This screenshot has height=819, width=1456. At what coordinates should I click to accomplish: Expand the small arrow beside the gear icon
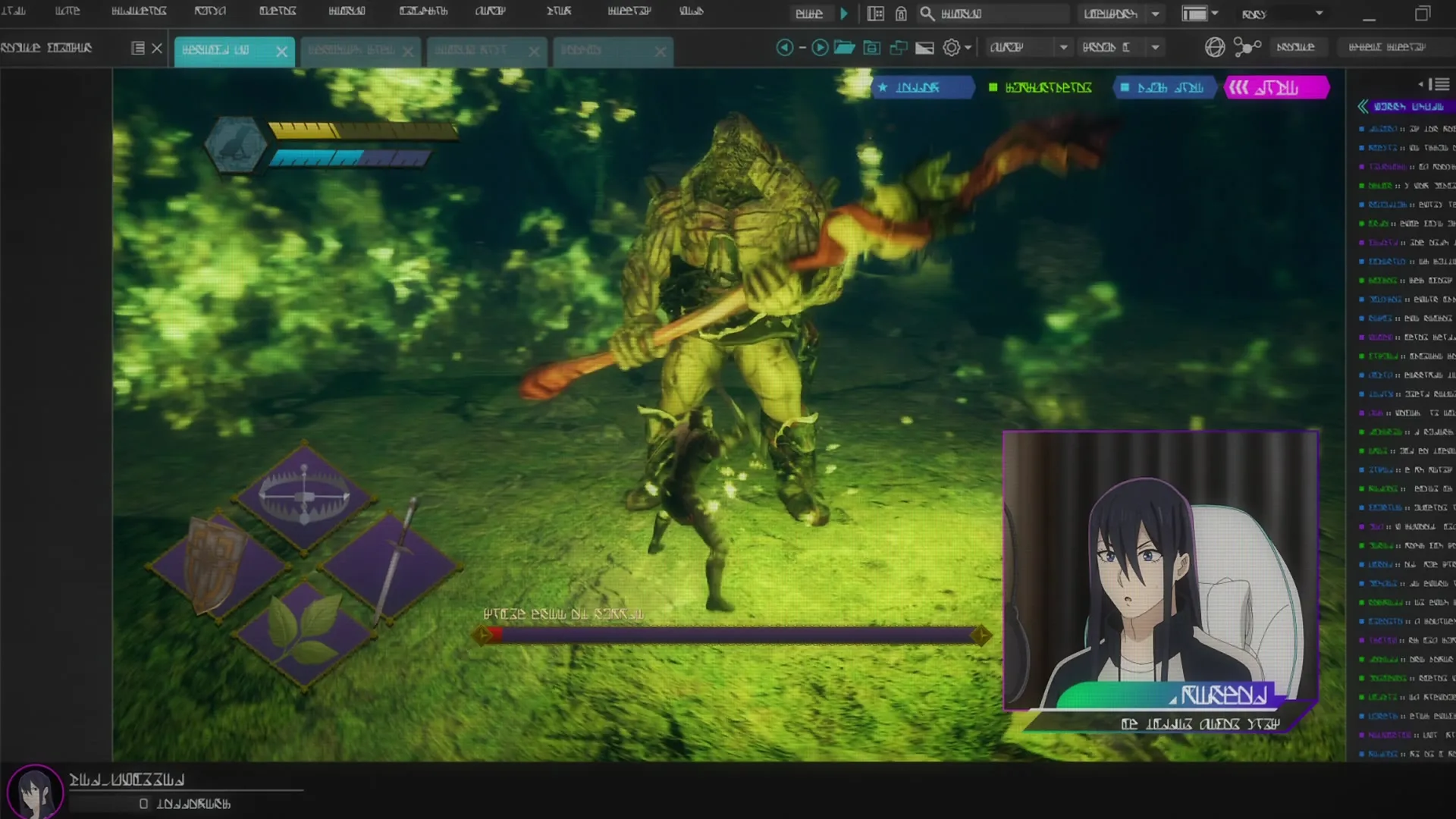[968, 48]
